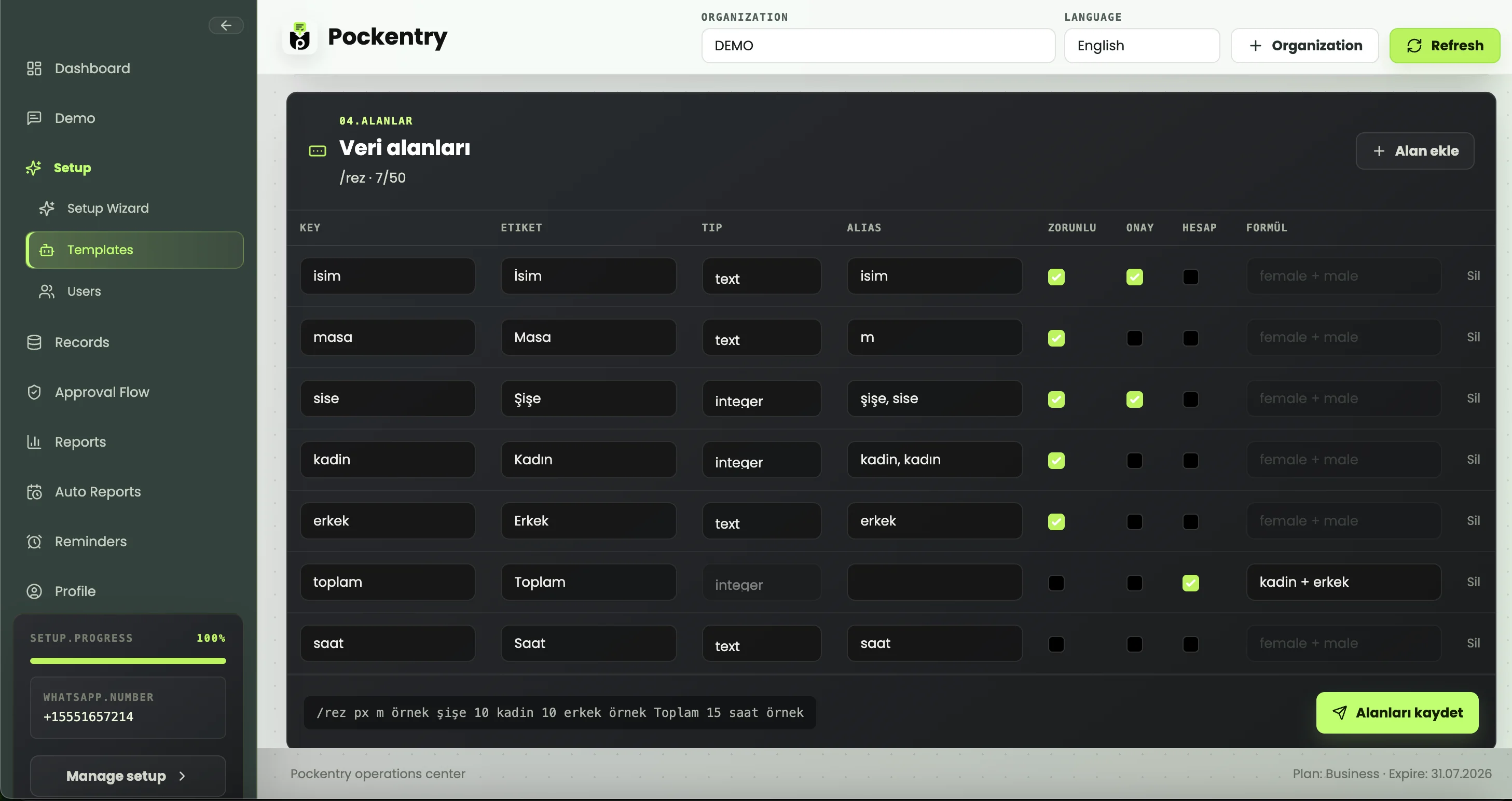Viewport: 1512px width, 801px height.
Task: Save fields with Alanları kaydet
Action: (1397, 712)
